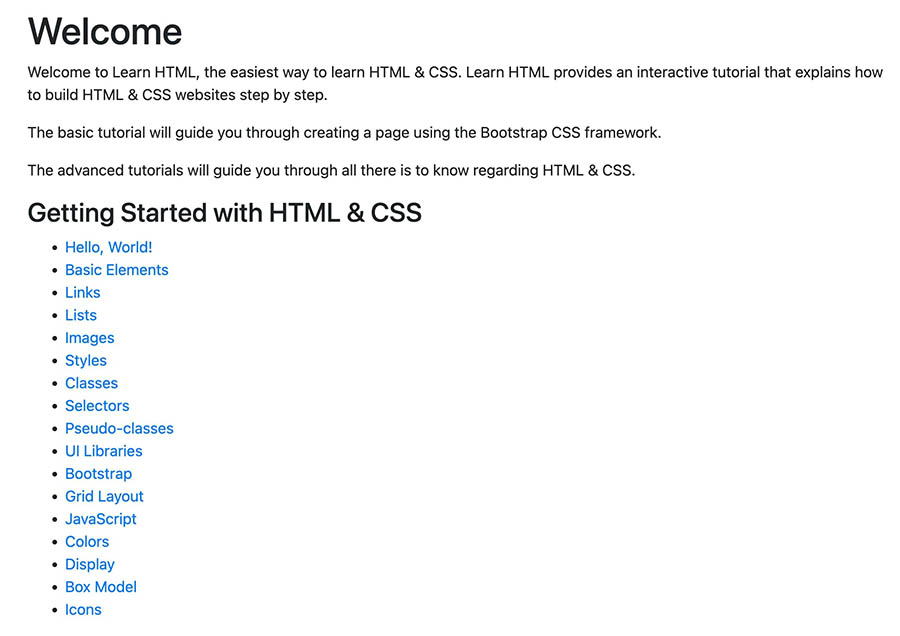
Task: Click the Links tutorial link
Action: coord(82,293)
